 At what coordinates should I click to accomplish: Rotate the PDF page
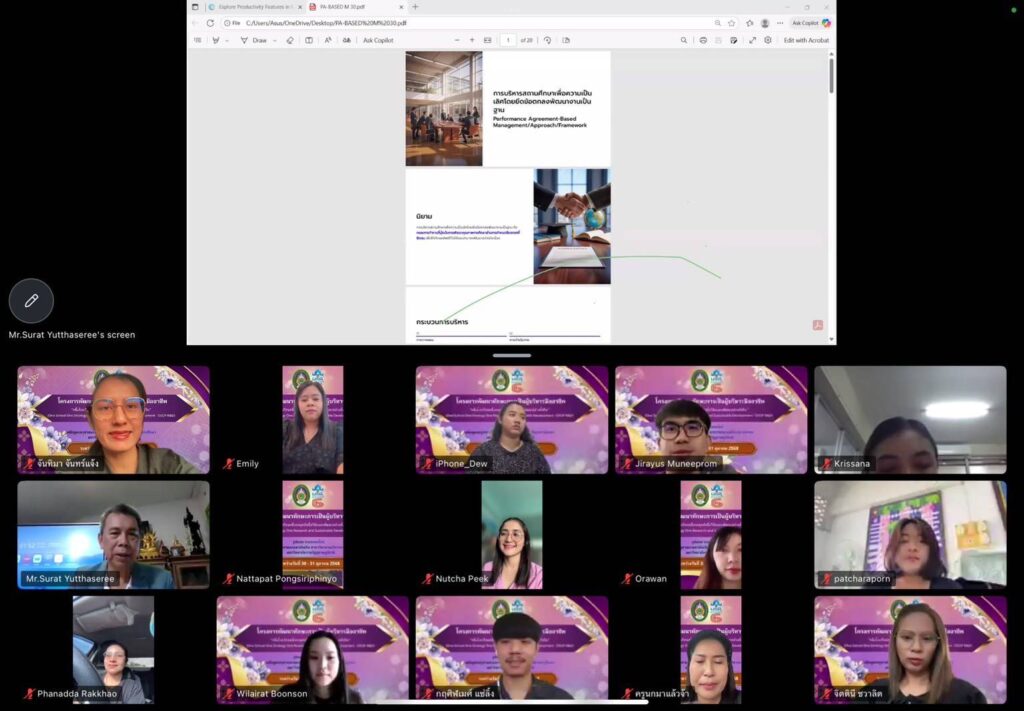pyautogui.click(x=547, y=41)
